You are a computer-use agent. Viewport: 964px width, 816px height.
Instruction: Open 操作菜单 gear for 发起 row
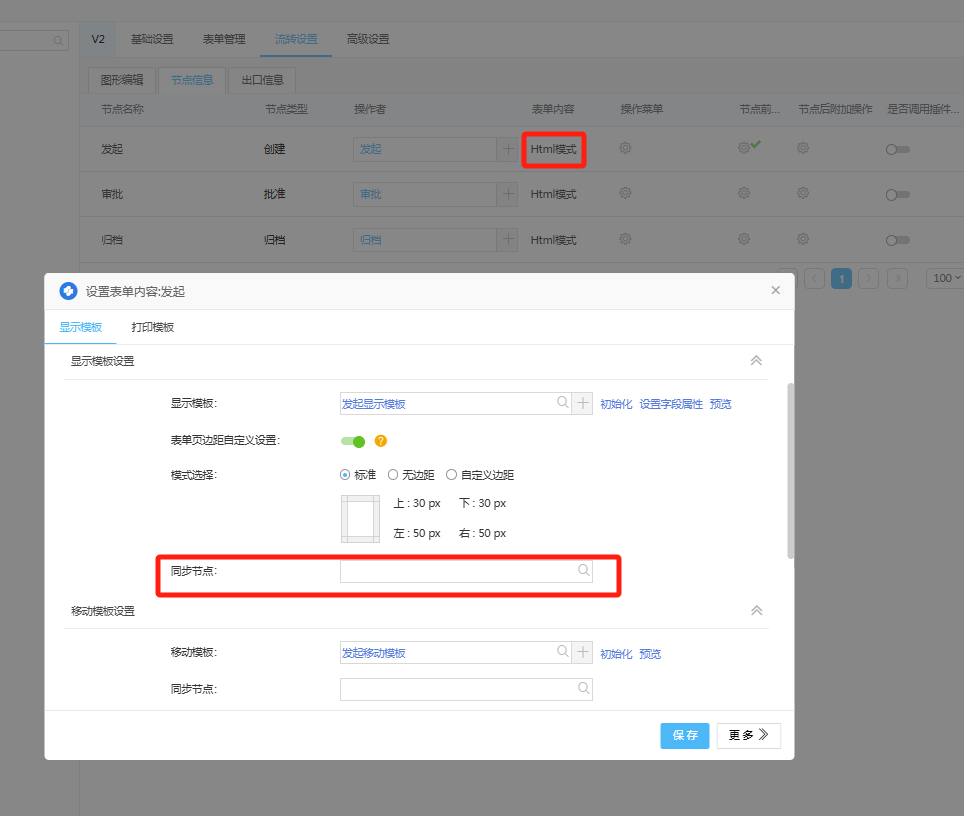(x=625, y=148)
